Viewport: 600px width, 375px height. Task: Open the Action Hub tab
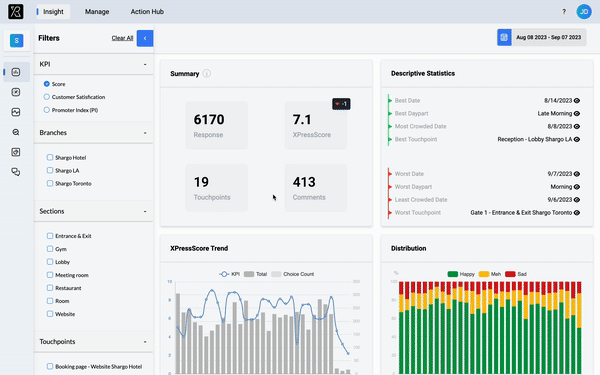point(147,11)
